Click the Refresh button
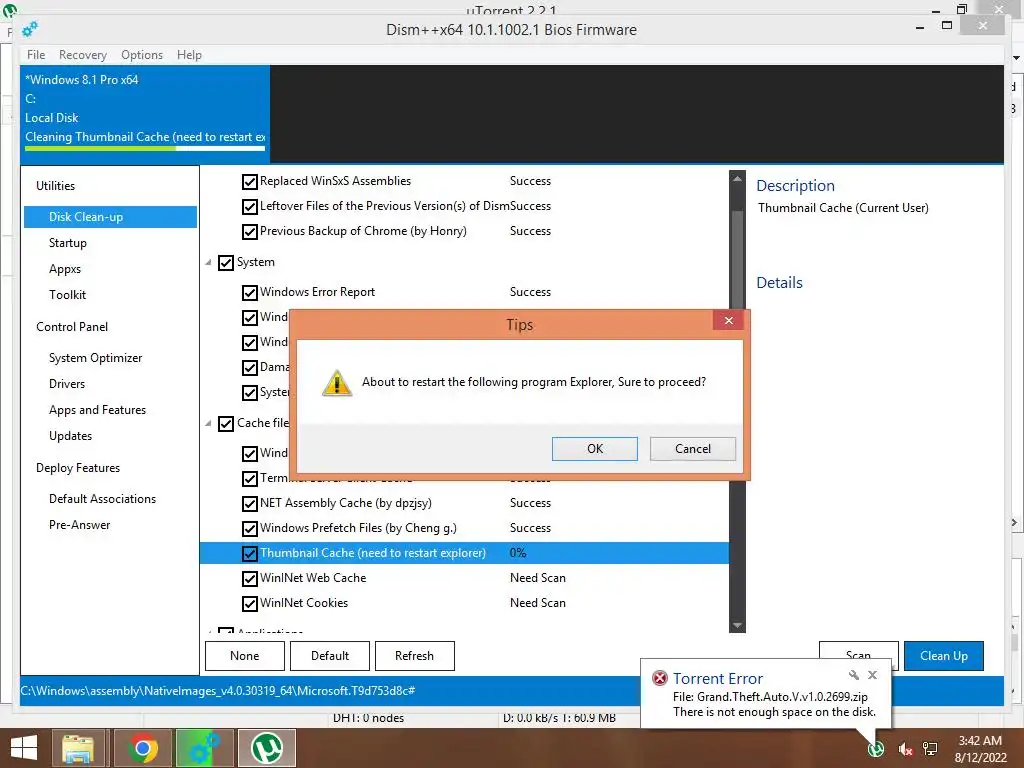 (x=415, y=656)
